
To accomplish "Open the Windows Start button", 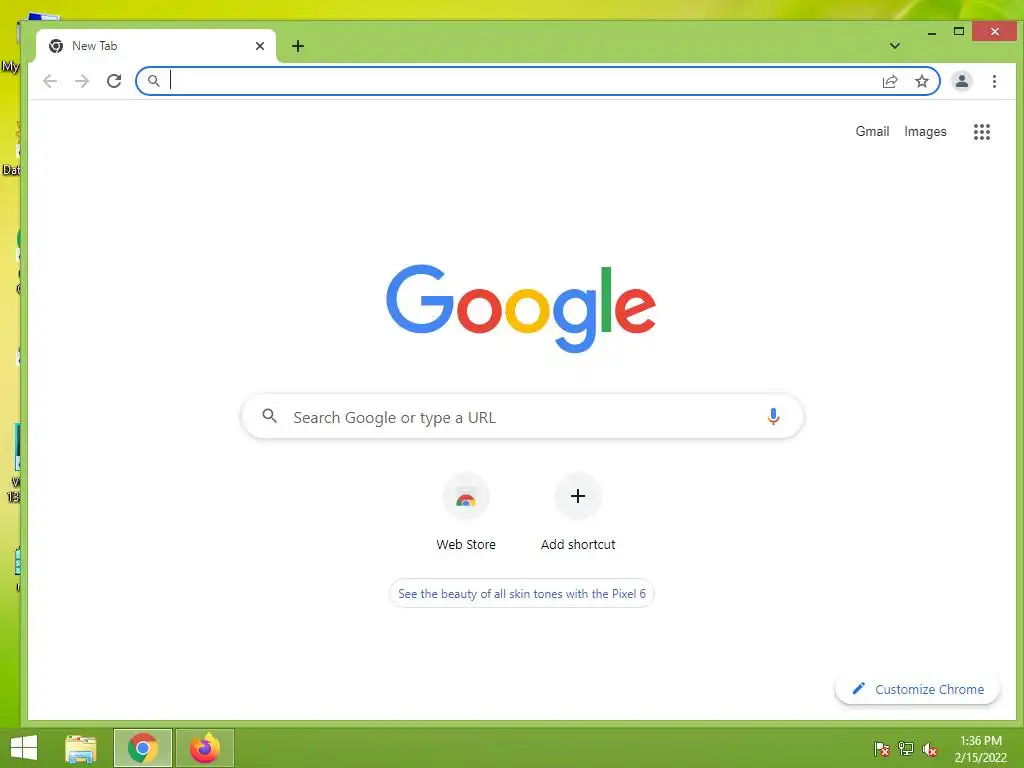I will (24, 748).
